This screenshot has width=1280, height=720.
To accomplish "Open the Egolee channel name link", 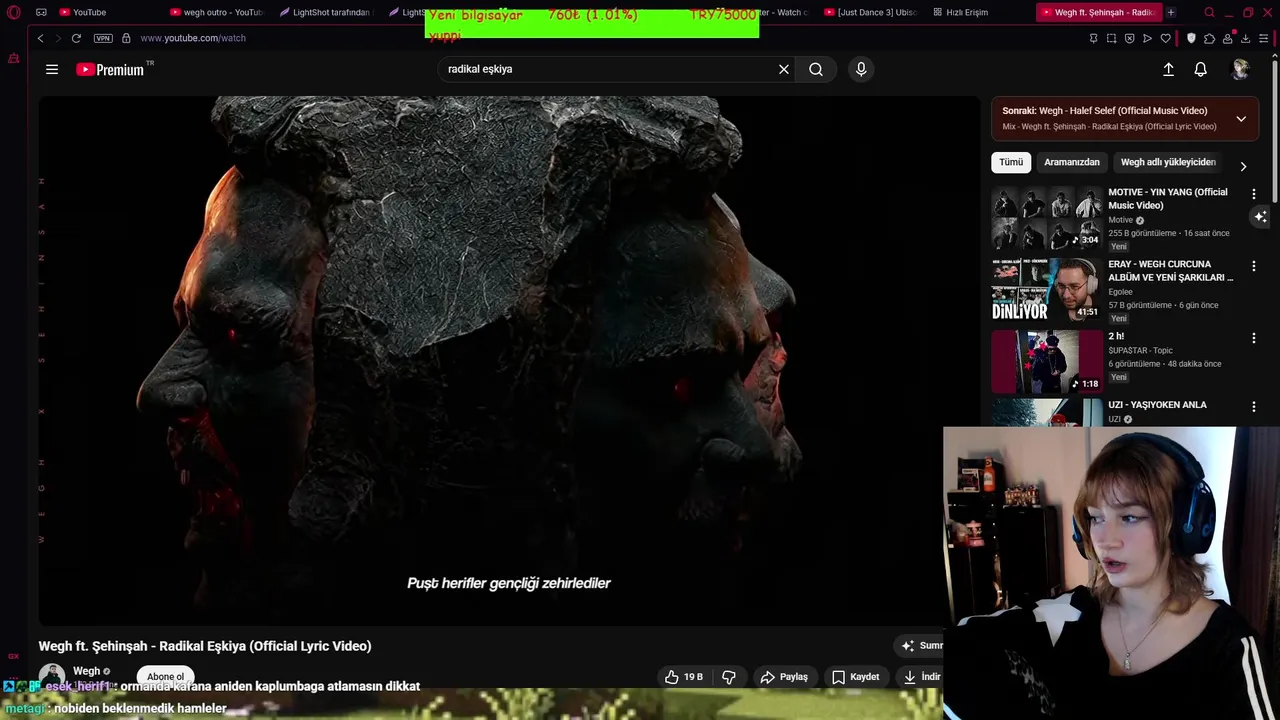I will coord(1120,292).
